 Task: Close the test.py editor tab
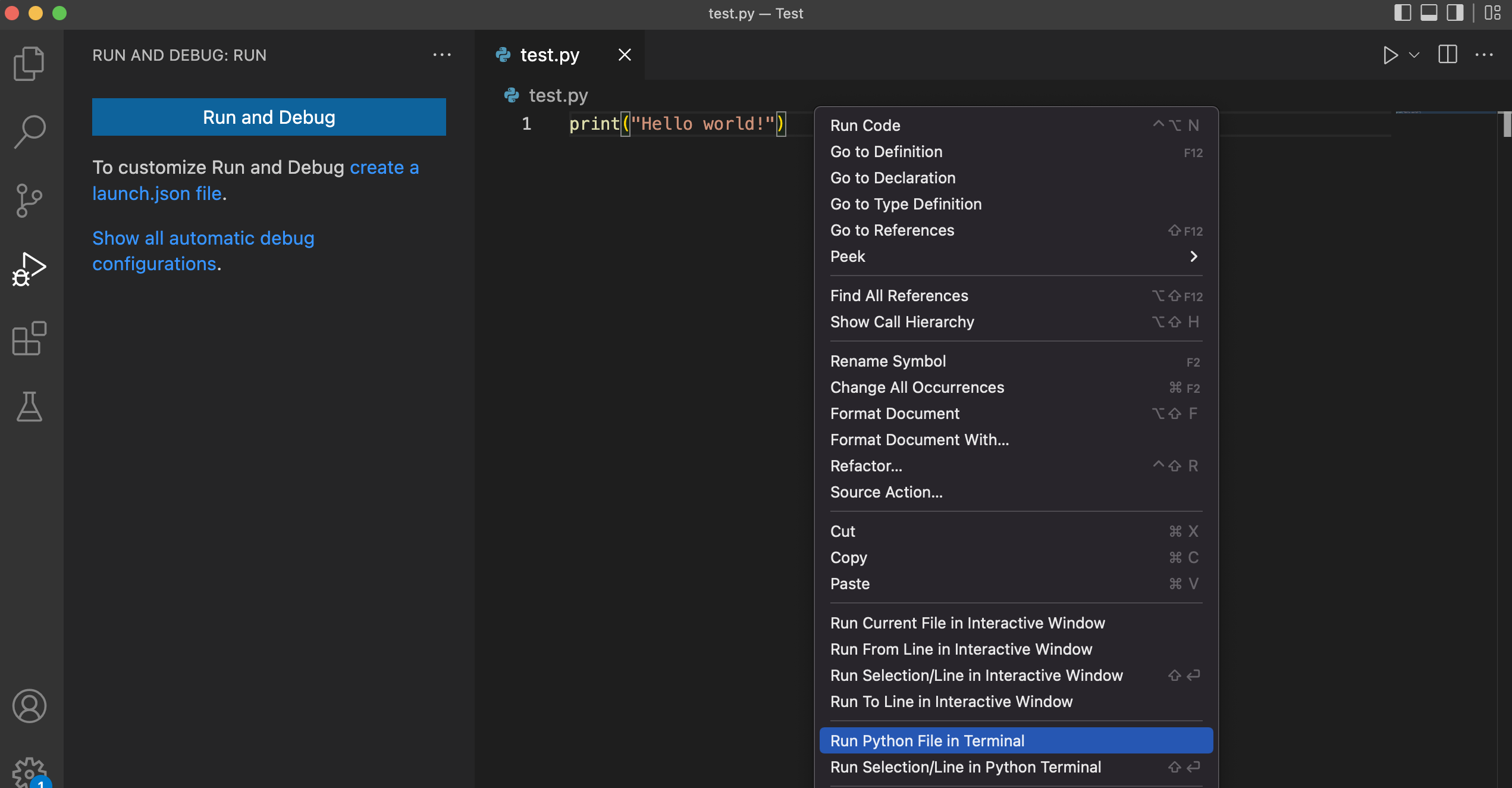coord(625,55)
